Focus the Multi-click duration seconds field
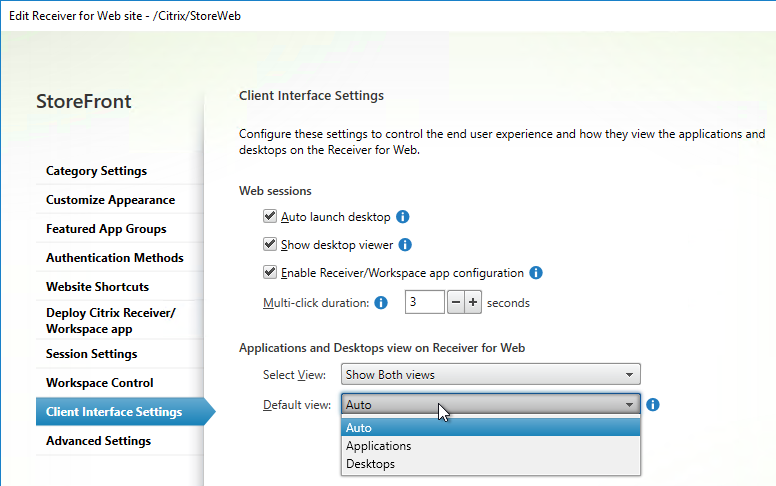776x486 pixels. [x=425, y=302]
